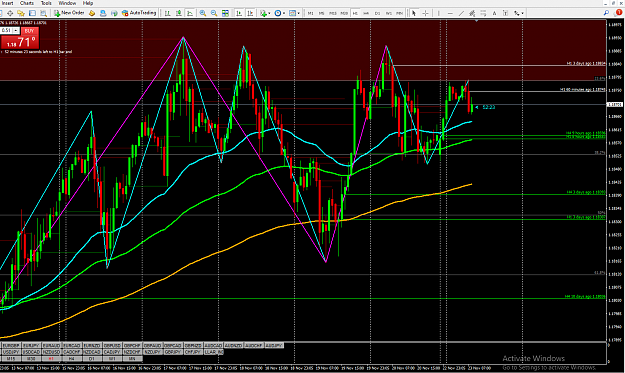Toggle chart auto scroll icon
Viewport: 625px width, 373px height.
[239, 13]
